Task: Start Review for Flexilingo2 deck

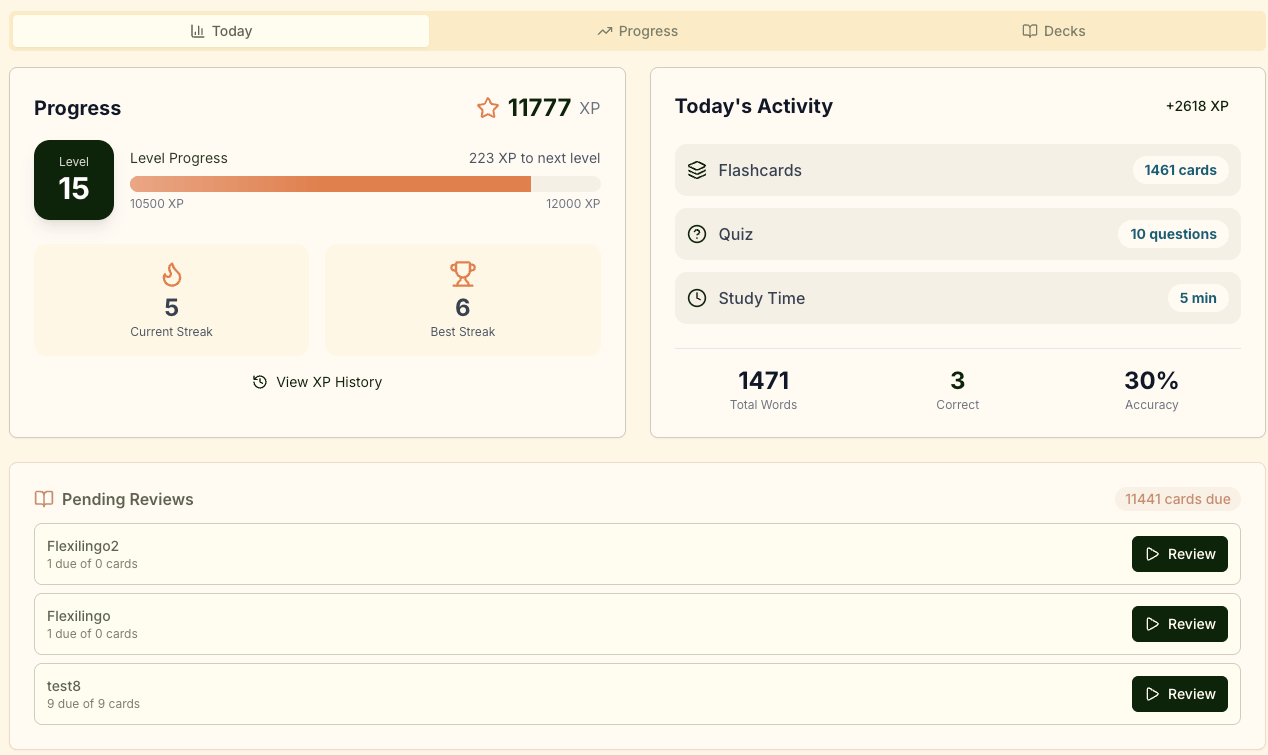Action: tap(1179, 554)
